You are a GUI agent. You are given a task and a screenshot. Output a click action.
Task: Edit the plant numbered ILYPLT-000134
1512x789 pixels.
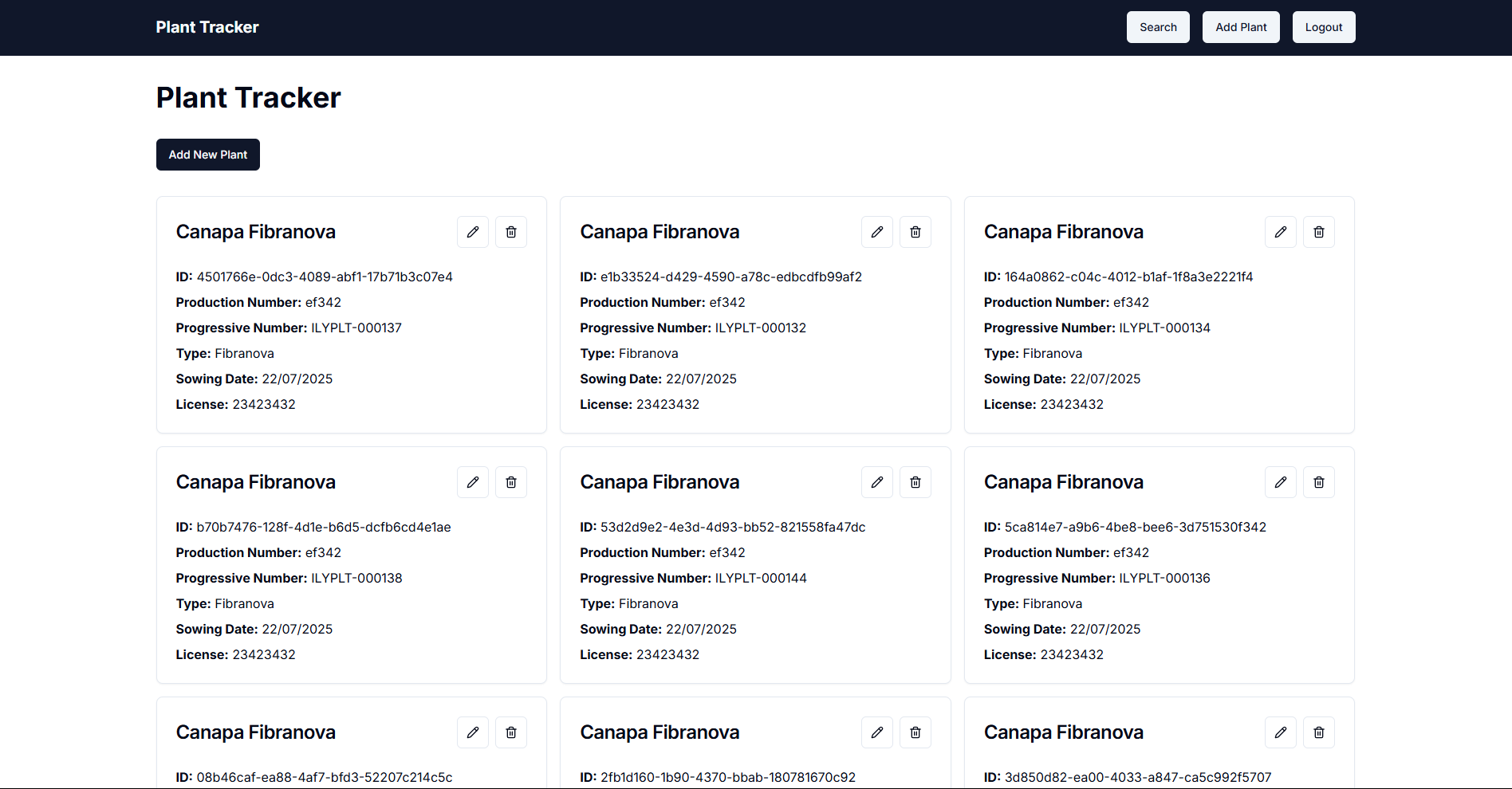tap(1281, 232)
